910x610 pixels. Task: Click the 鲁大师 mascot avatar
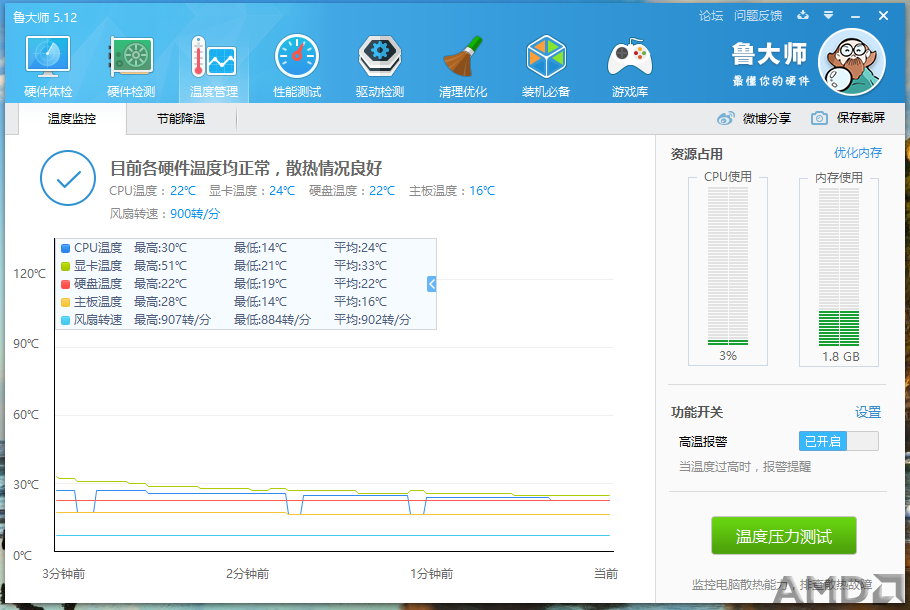[x=851, y=62]
